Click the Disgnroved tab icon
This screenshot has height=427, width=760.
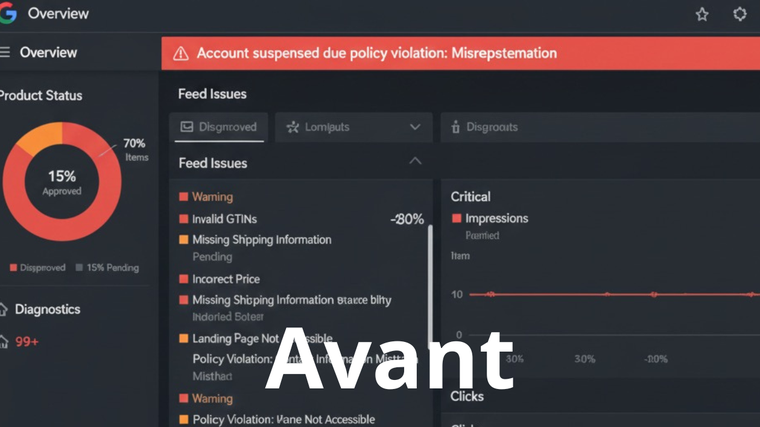click(x=186, y=127)
